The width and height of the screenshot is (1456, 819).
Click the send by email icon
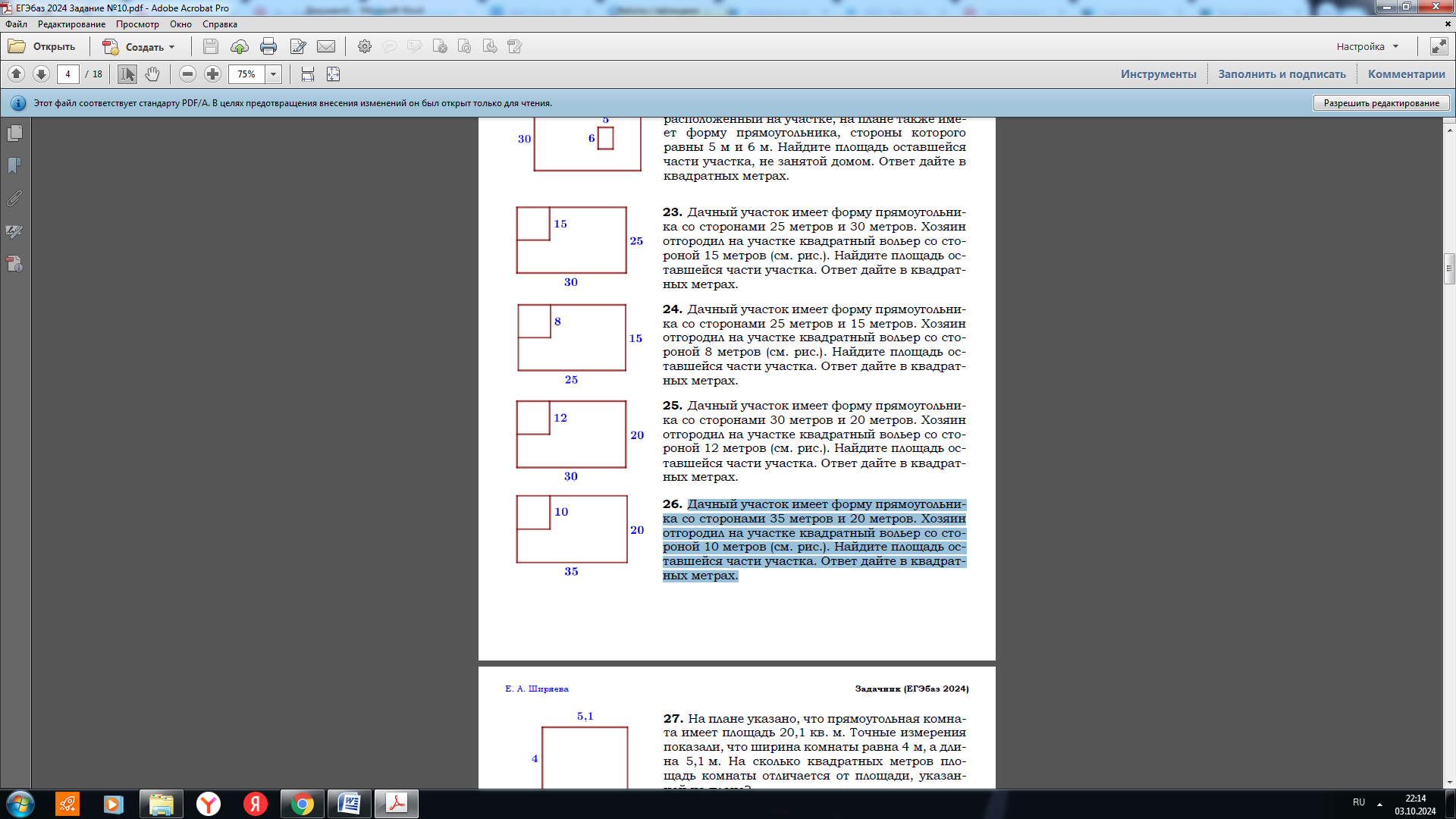pyautogui.click(x=326, y=46)
